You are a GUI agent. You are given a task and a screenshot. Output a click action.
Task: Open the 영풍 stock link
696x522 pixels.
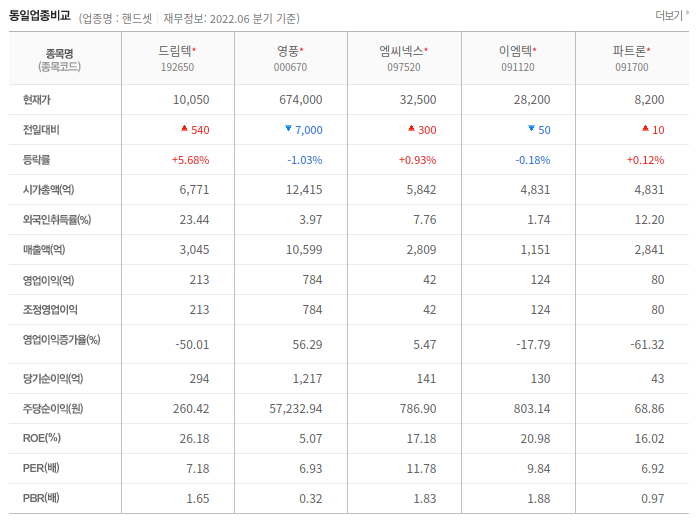288,51
